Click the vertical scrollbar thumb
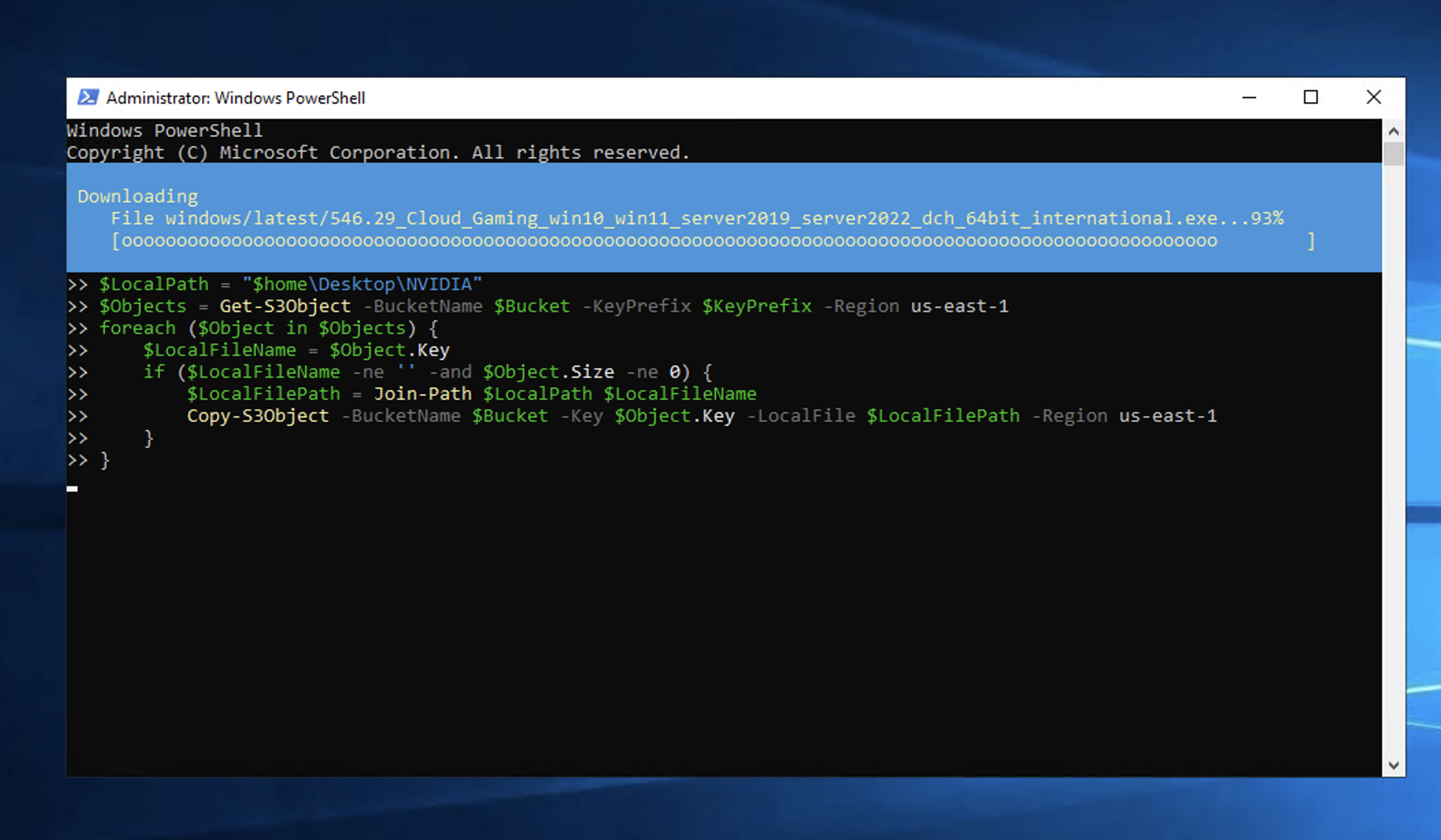This screenshot has width=1441, height=840. (1394, 153)
